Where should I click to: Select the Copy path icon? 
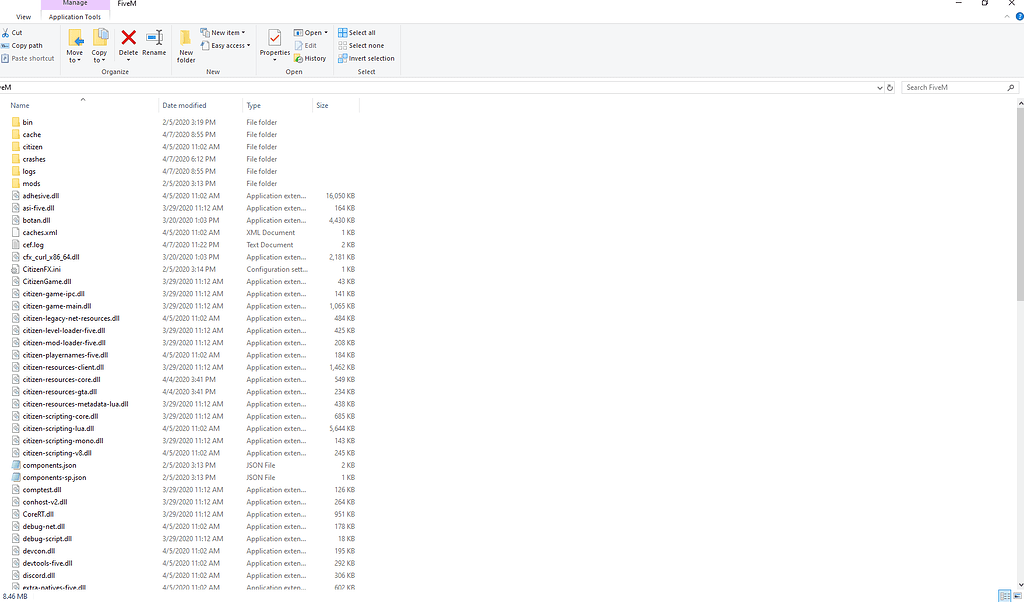(x=23, y=45)
